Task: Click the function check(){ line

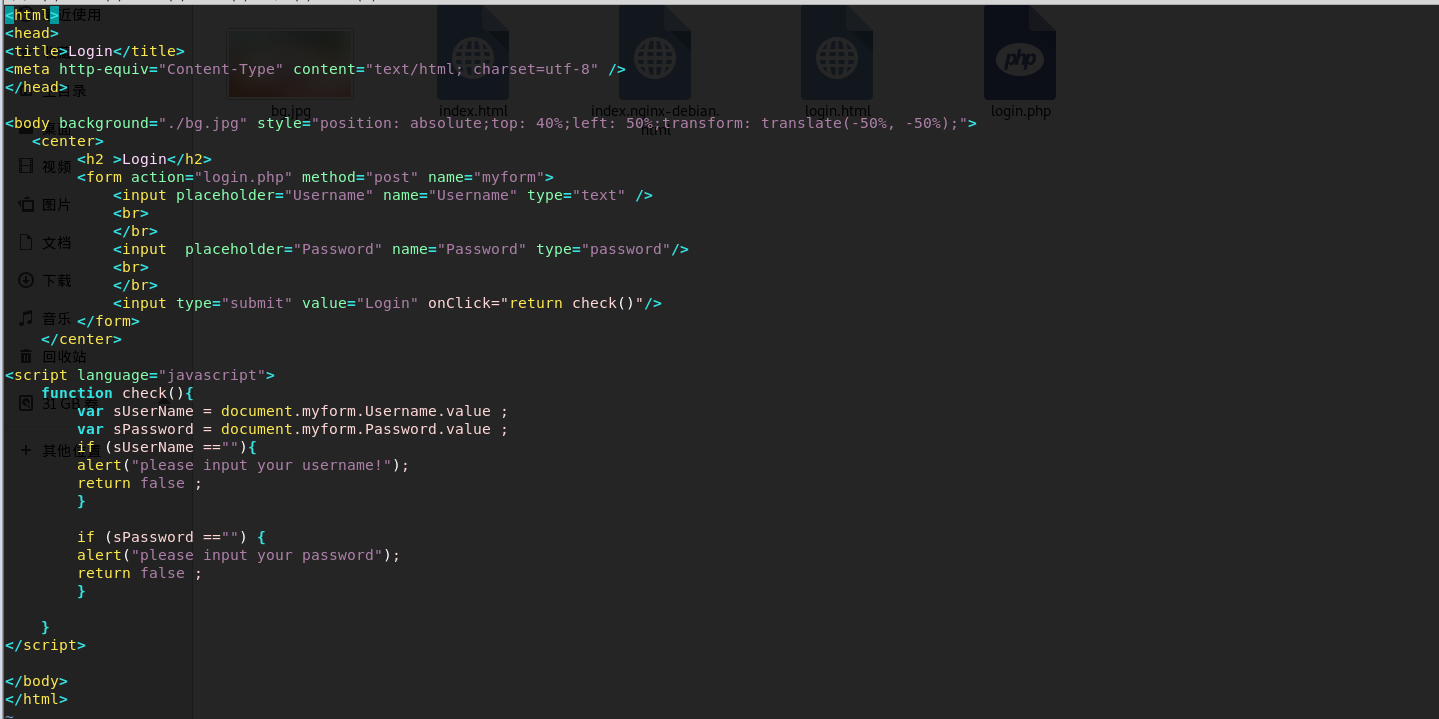Action: pos(118,393)
